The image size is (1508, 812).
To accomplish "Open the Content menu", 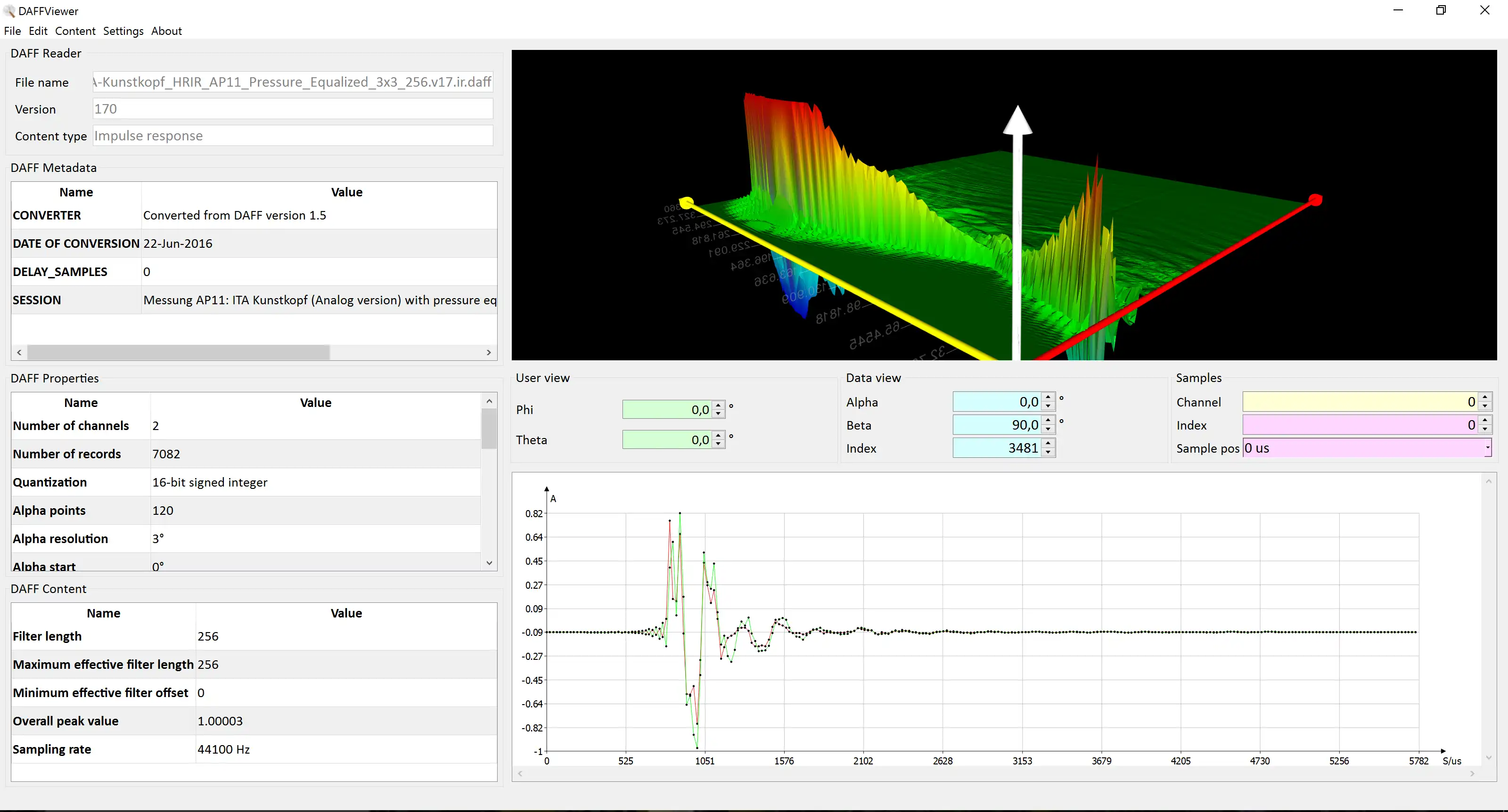I will click(x=75, y=31).
